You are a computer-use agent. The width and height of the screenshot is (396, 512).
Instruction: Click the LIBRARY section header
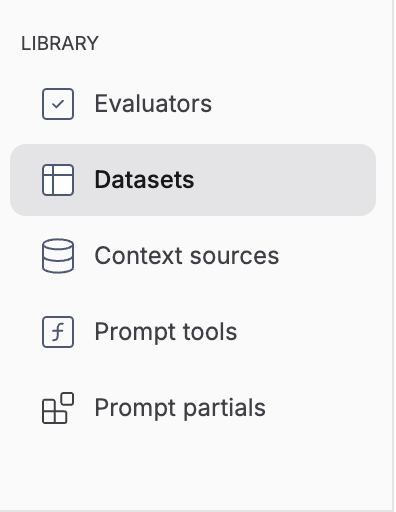[x=60, y=44]
